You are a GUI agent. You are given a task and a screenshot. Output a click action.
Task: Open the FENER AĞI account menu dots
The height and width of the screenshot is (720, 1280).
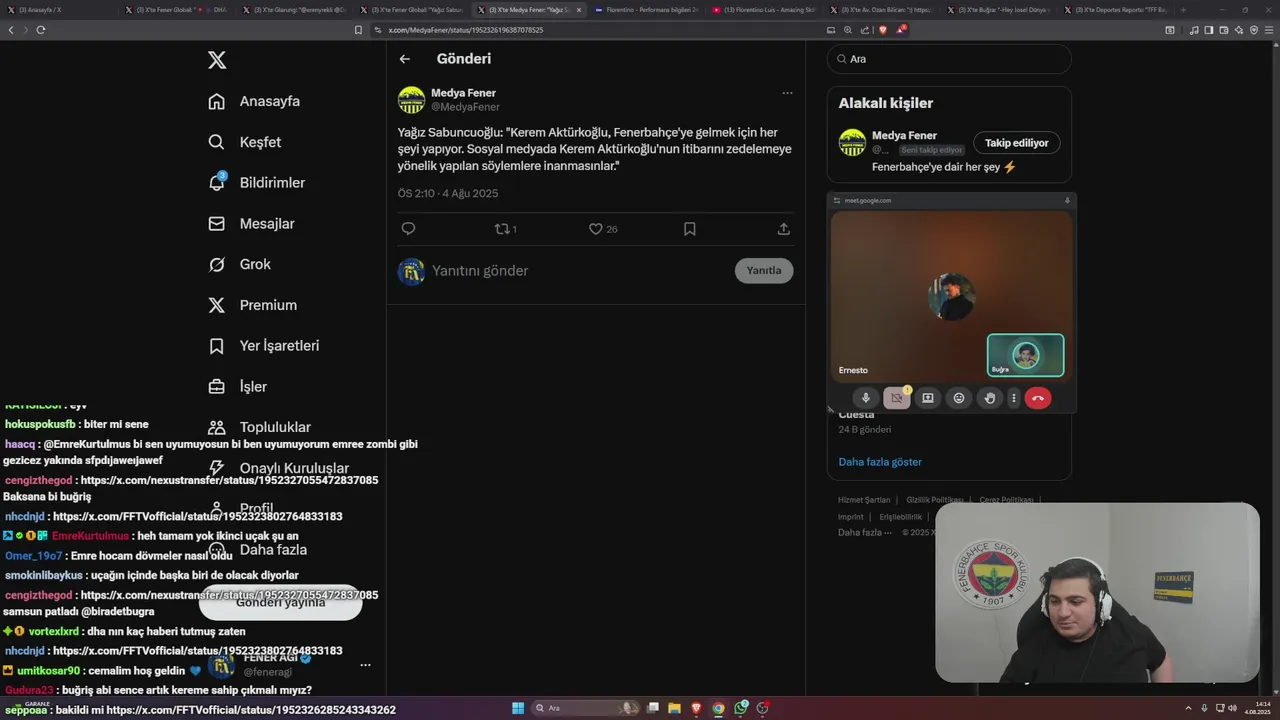(x=366, y=665)
